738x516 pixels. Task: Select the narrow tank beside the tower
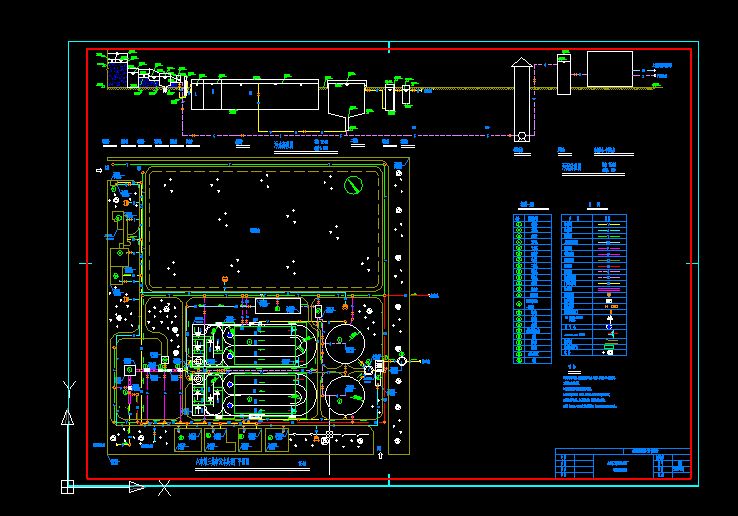564,74
